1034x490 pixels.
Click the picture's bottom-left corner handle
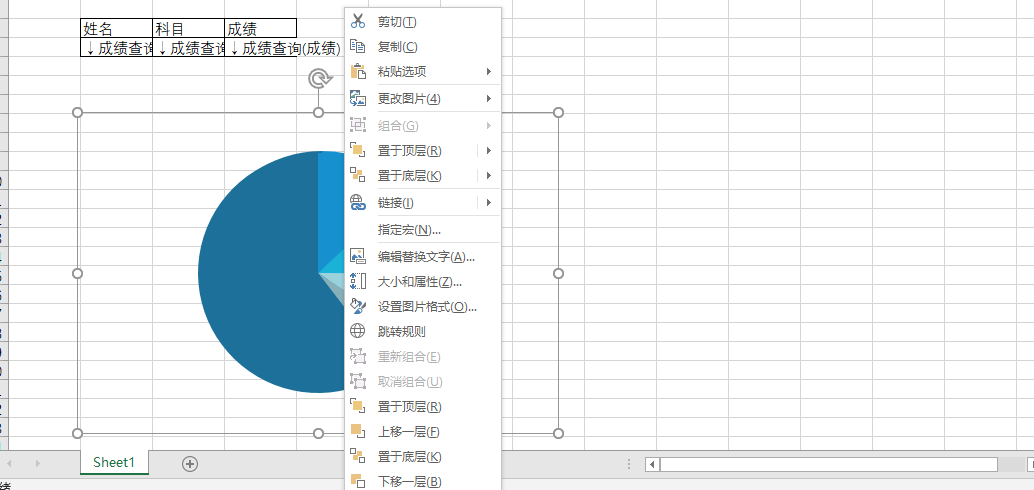[x=77, y=433]
